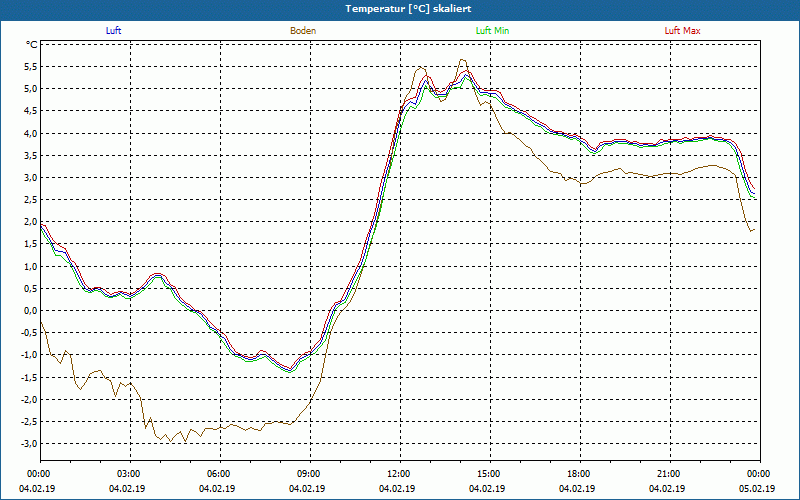Screen dimensions: 800x500
Task: Click the blue Luft legend label
Action: click(x=113, y=31)
